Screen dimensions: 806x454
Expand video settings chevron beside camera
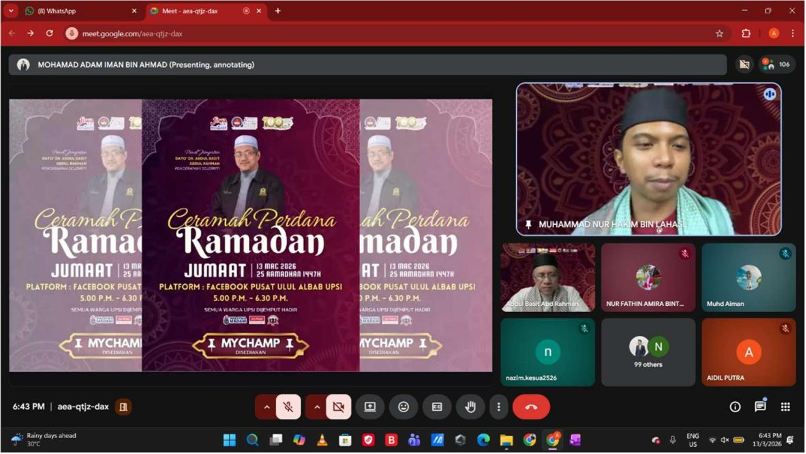coord(317,407)
